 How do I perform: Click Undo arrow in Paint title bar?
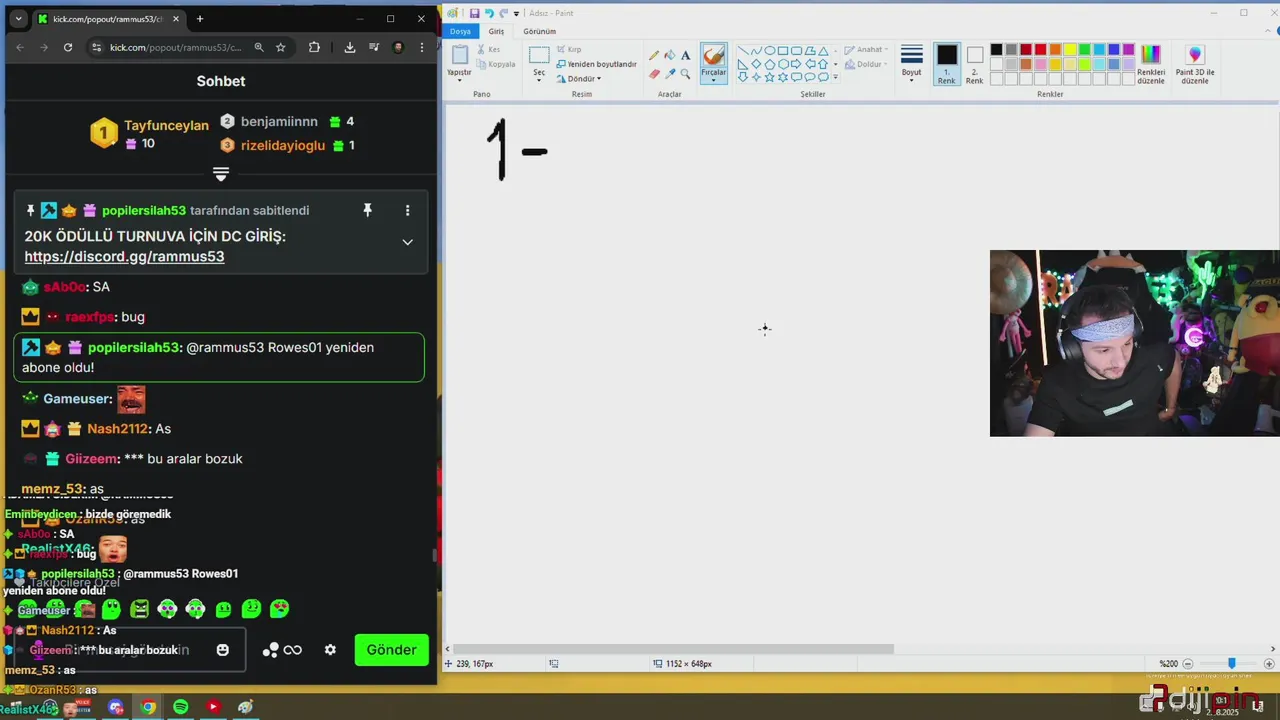pyautogui.click(x=489, y=13)
